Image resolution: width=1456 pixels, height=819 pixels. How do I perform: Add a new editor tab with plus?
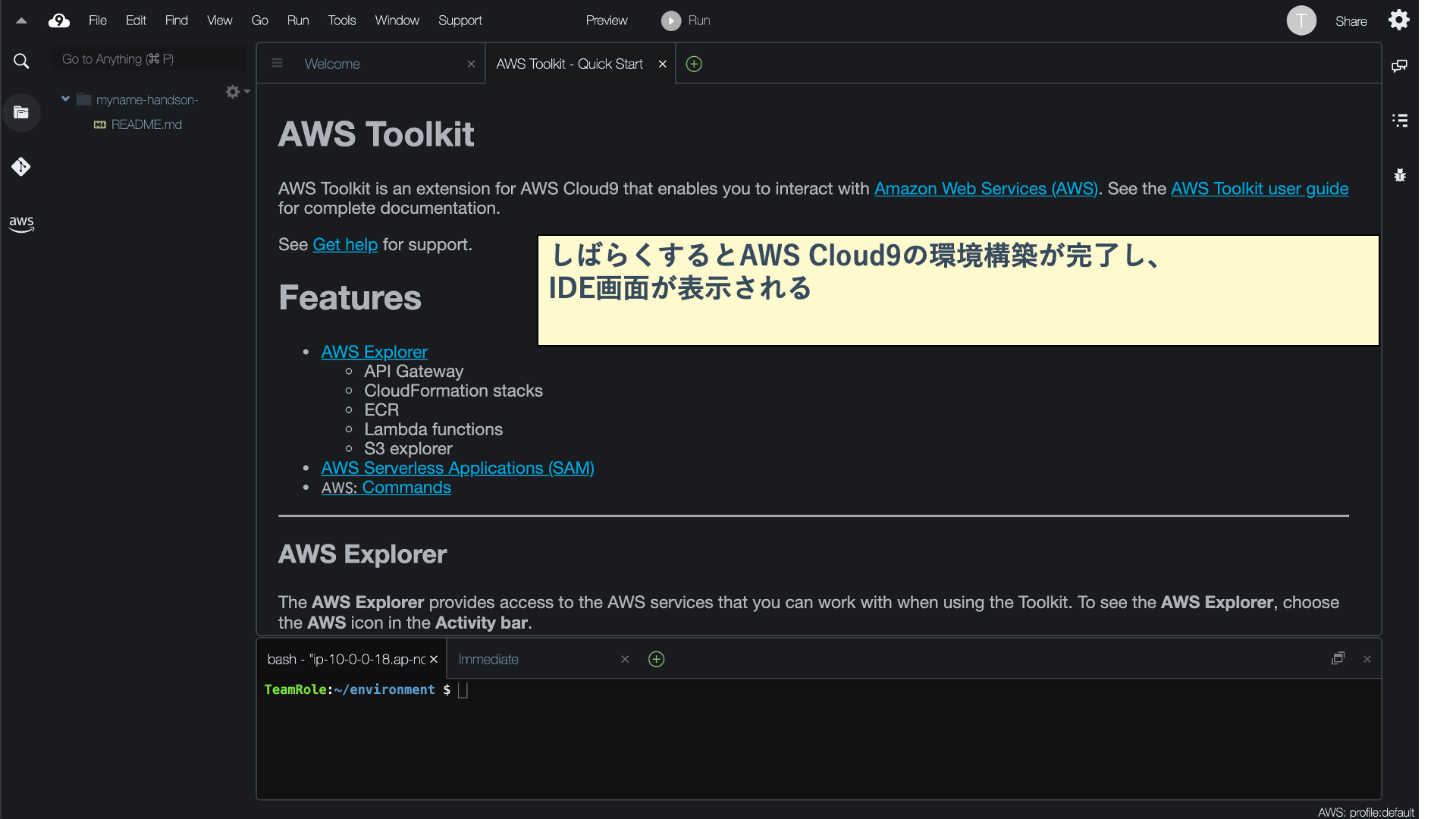coord(694,64)
